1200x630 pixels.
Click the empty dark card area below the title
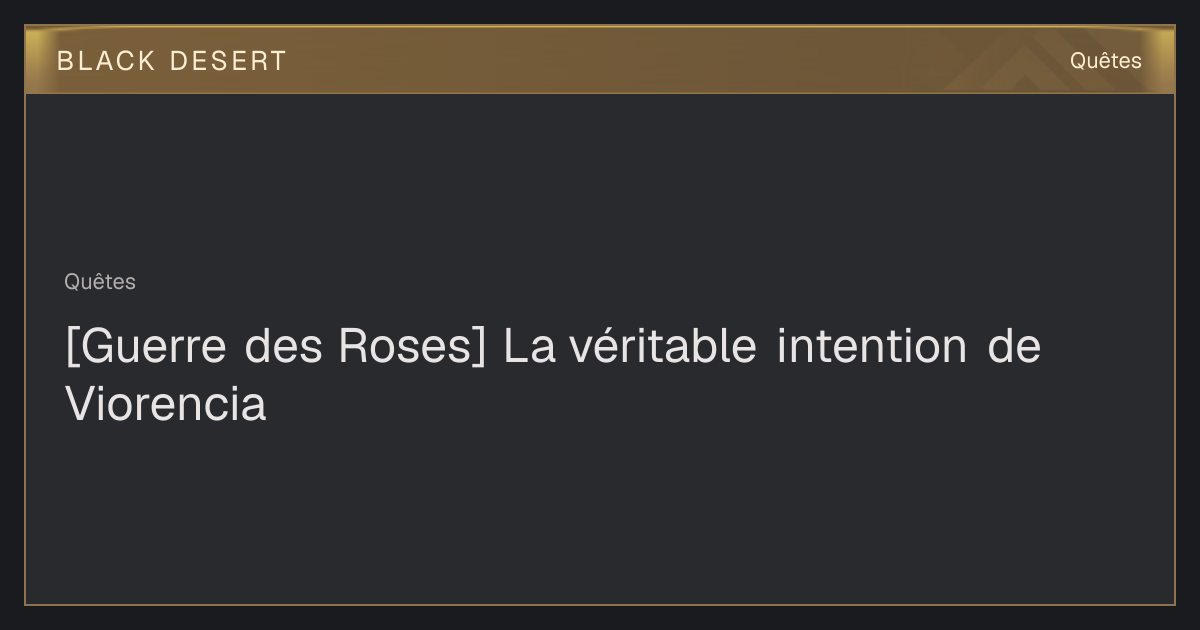[600, 515]
